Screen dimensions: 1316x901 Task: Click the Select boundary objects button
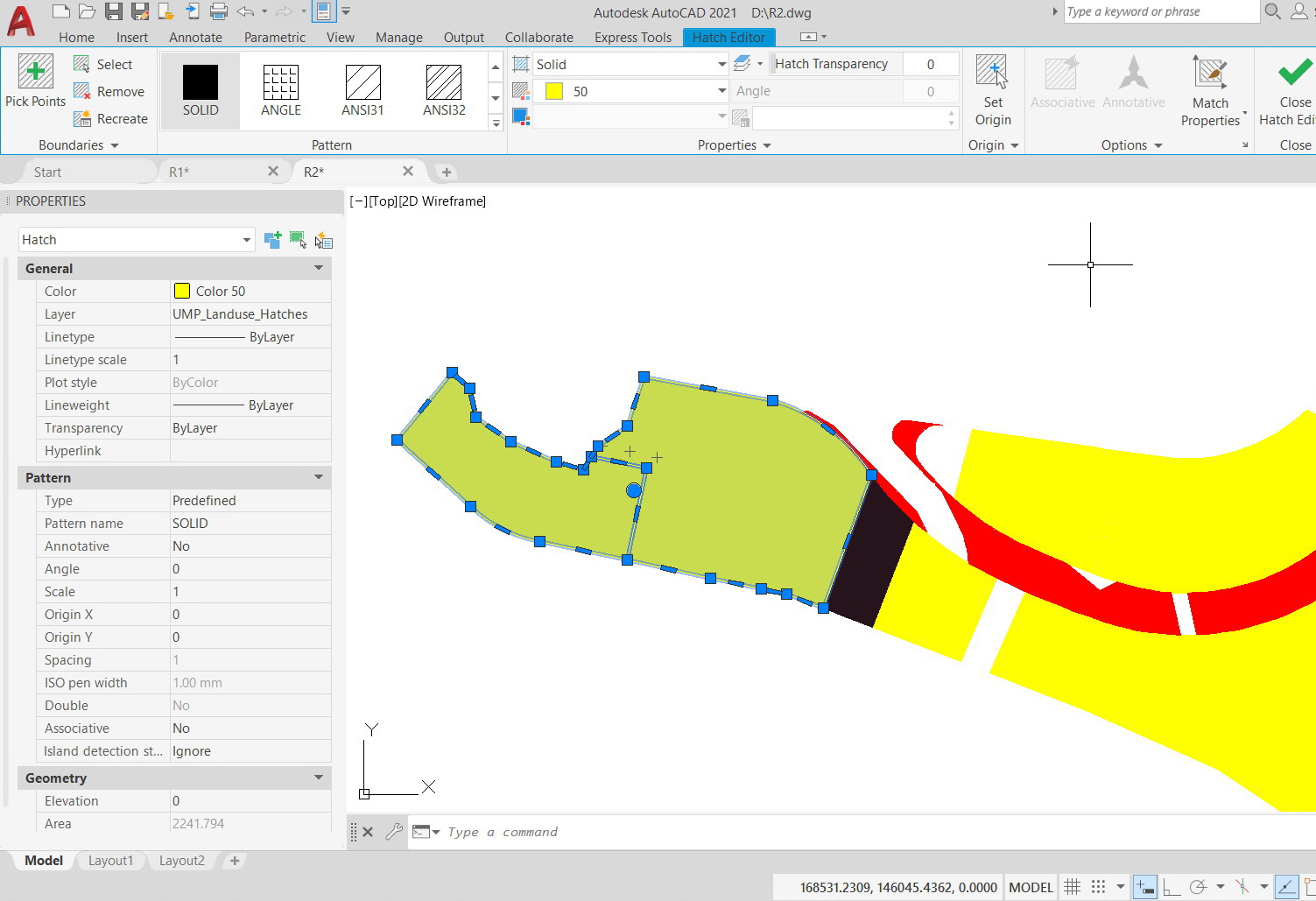(81, 63)
